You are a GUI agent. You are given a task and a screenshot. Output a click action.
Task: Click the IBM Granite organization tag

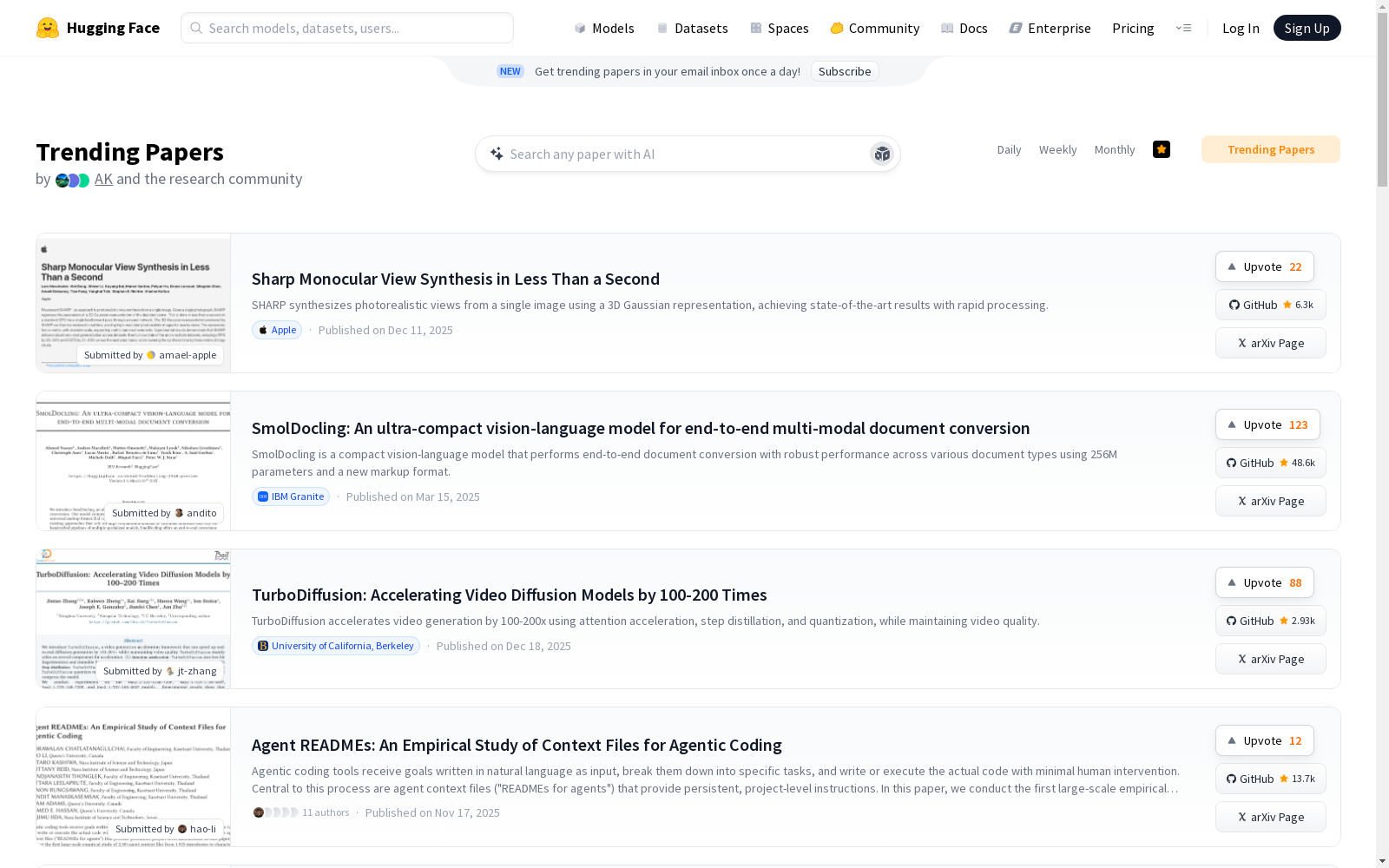pyautogui.click(x=291, y=496)
